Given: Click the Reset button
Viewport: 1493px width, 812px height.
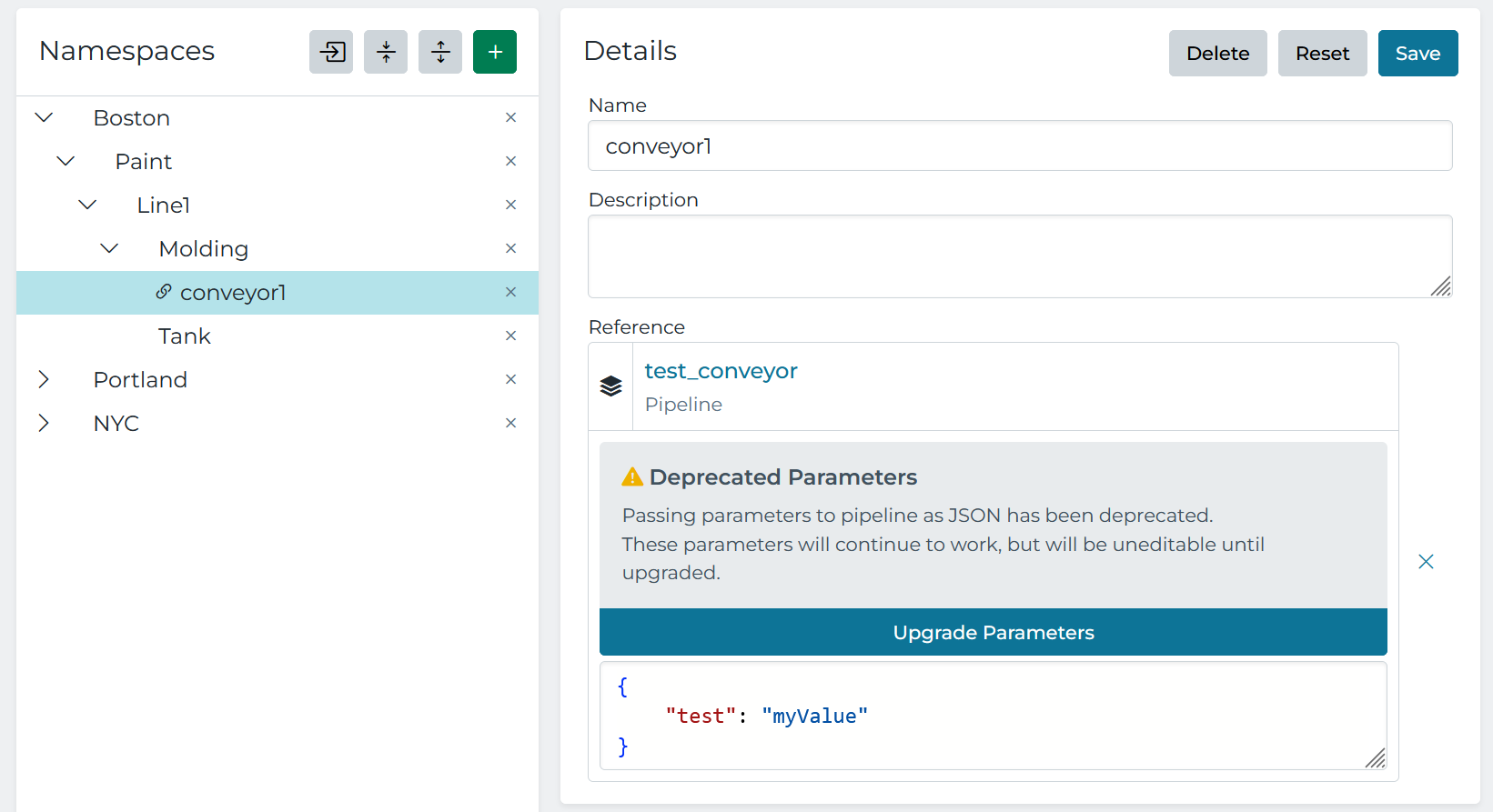Looking at the screenshot, I should pyautogui.click(x=1323, y=54).
